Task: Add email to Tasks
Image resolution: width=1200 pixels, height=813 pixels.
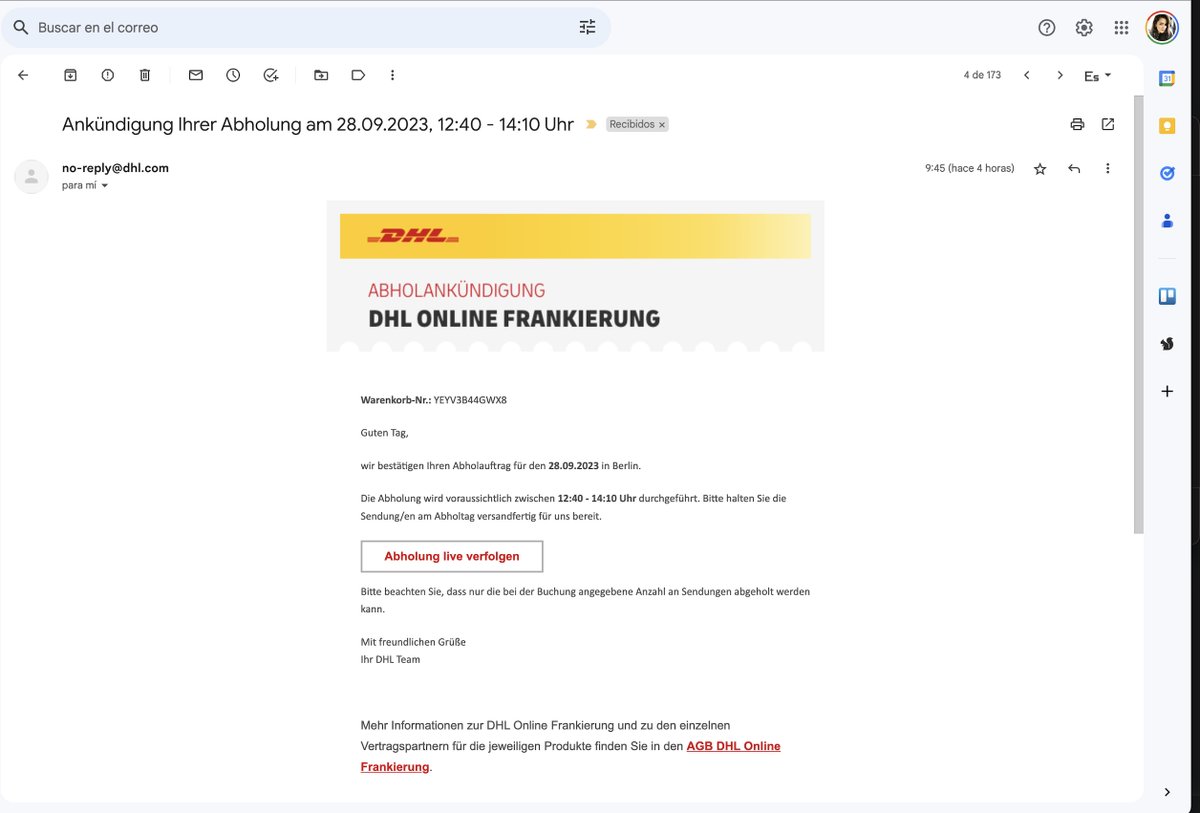Action: click(271, 75)
